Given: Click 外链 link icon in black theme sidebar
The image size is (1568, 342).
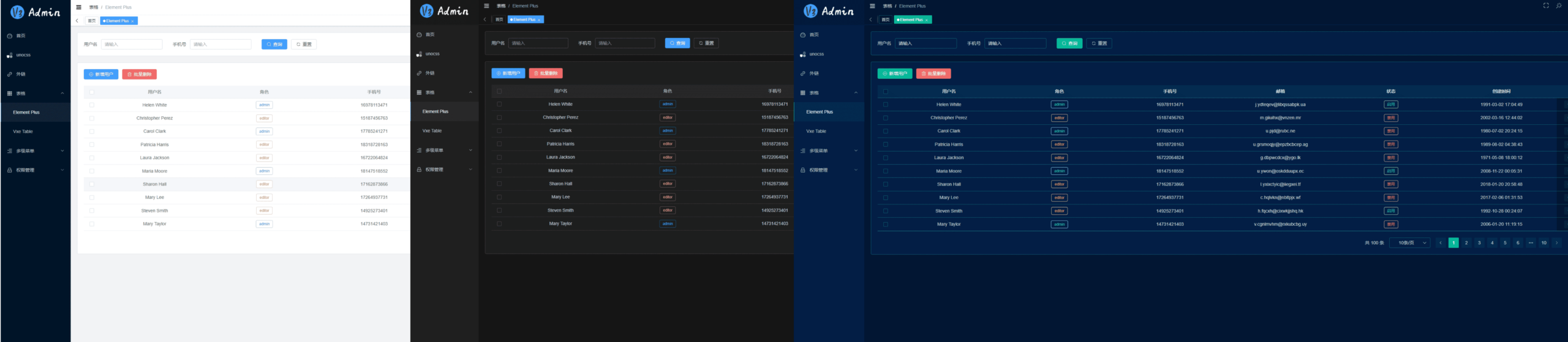Looking at the screenshot, I should click(419, 73).
